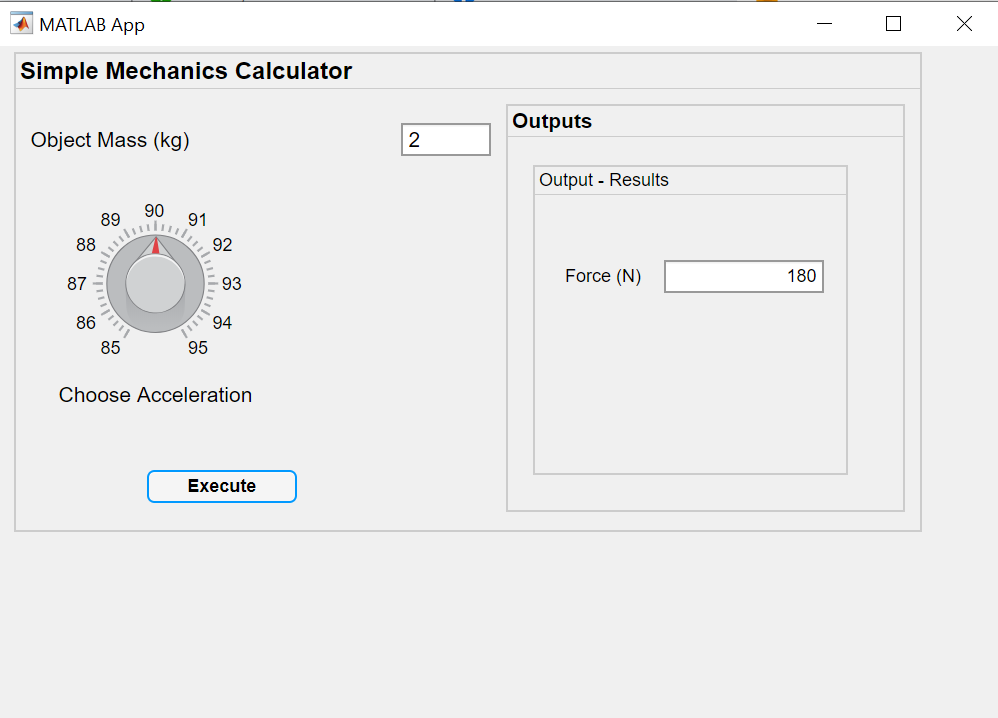Click tick label 87 on the knob scale
The height and width of the screenshot is (718, 998).
[77, 284]
